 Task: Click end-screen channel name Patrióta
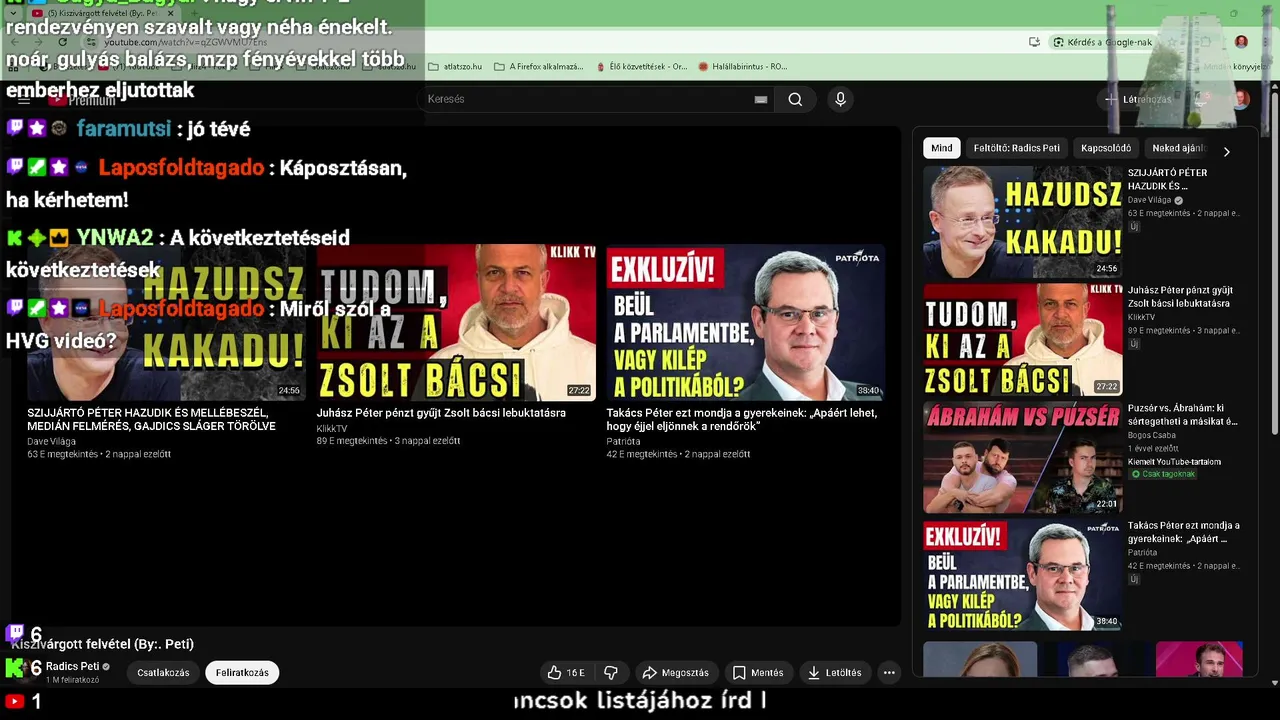(623, 441)
